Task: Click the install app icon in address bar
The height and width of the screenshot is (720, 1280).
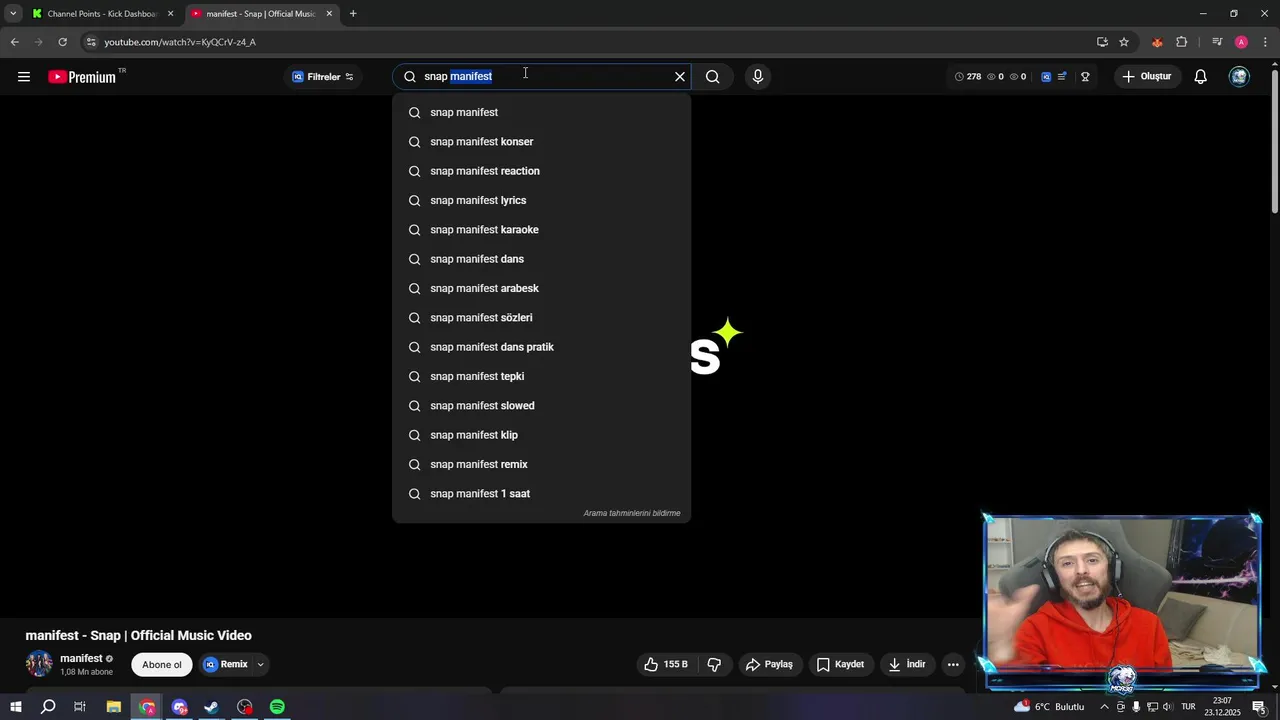Action: click(1102, 42)
